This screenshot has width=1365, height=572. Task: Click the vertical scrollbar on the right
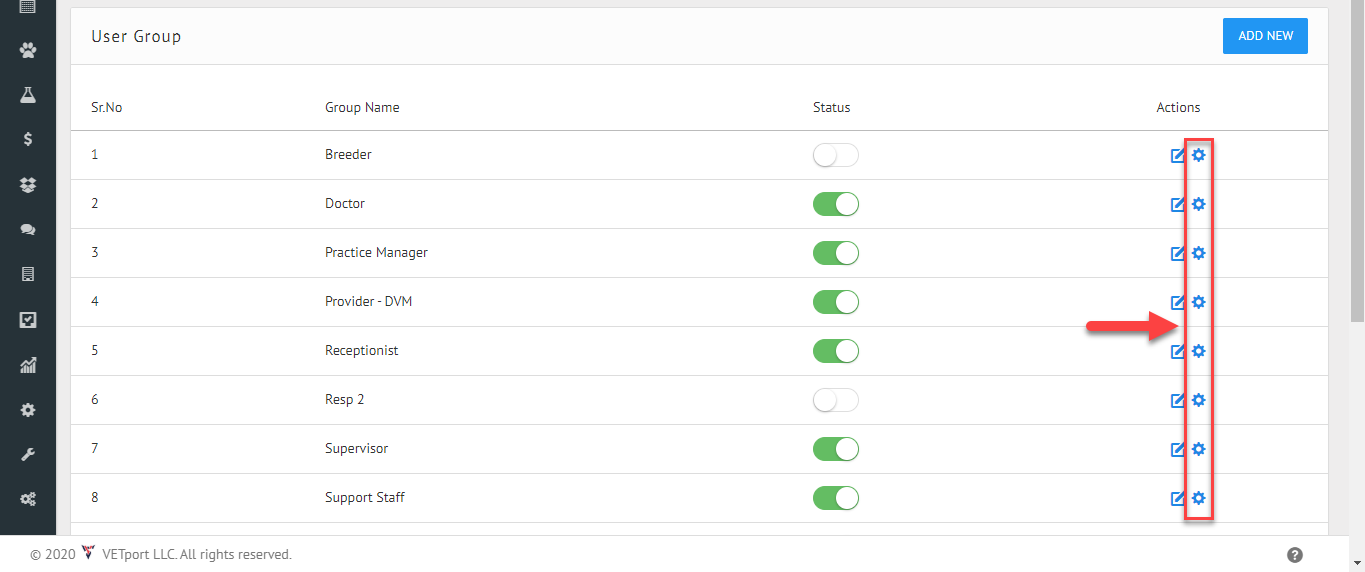tap(1357, 160)
